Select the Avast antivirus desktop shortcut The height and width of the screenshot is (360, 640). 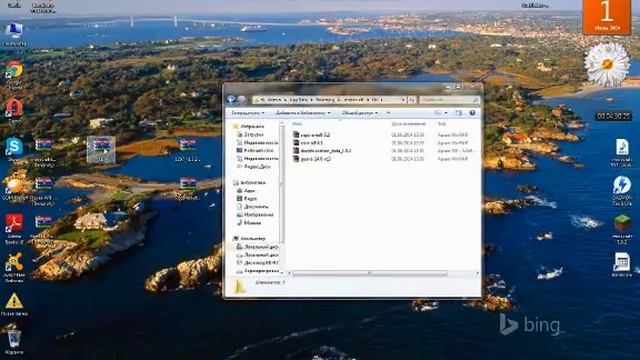14,267
